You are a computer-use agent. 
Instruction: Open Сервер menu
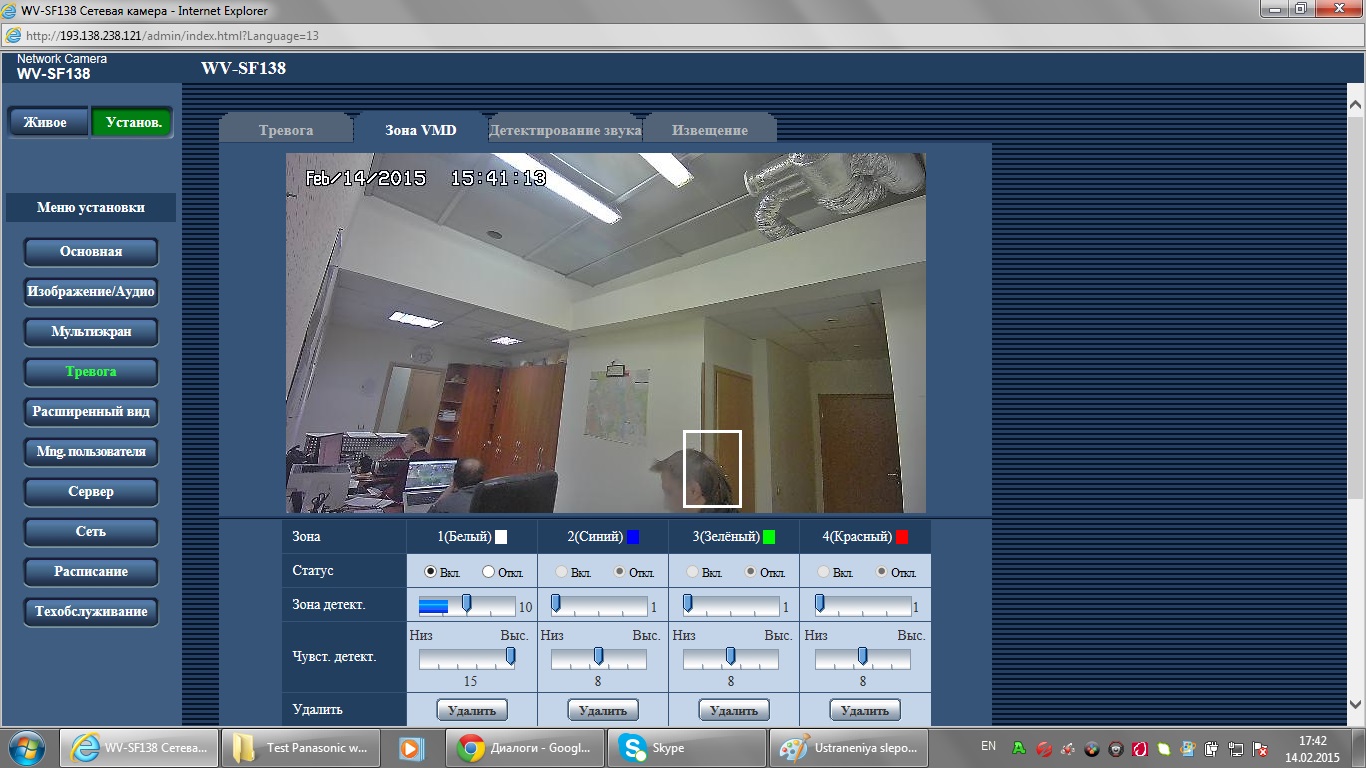[91, 492]
